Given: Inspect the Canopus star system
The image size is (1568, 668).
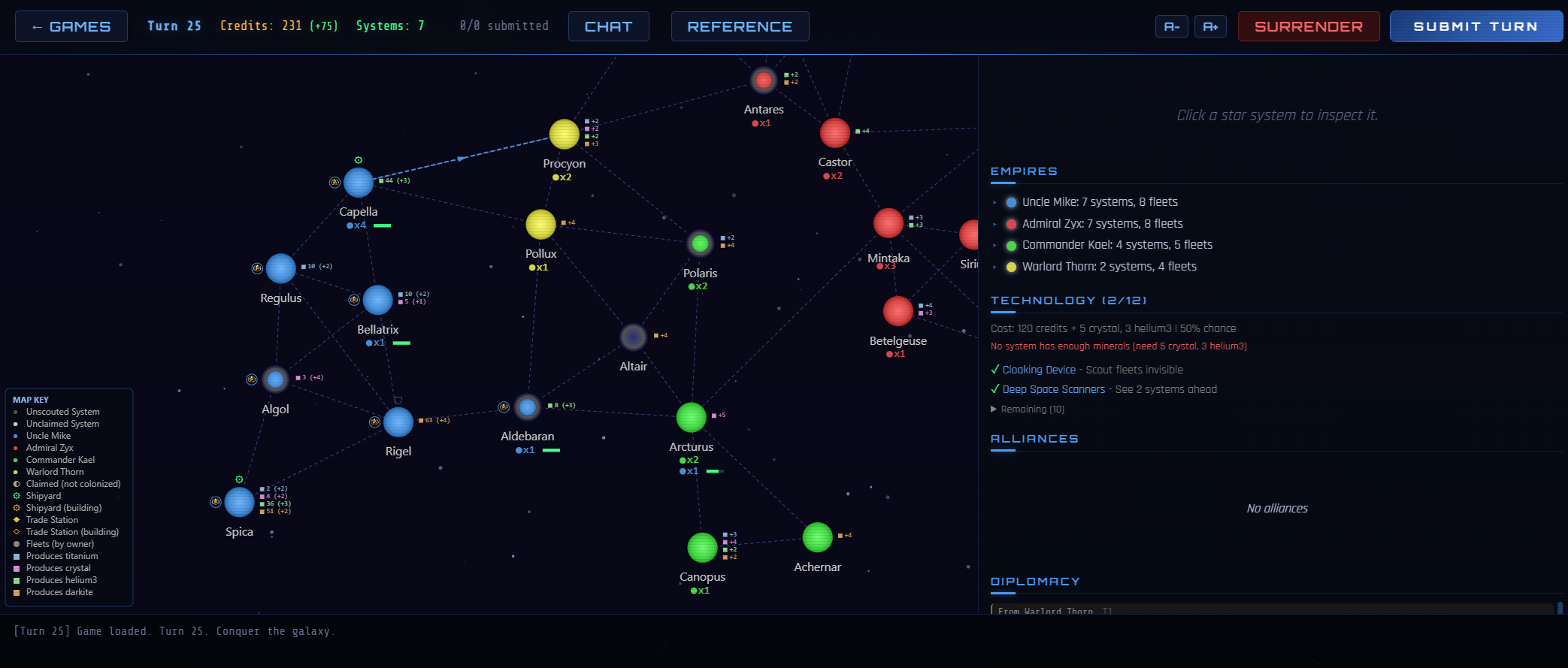Looking at the screenshot, I should pyautogui.click(x=703, y=548).
